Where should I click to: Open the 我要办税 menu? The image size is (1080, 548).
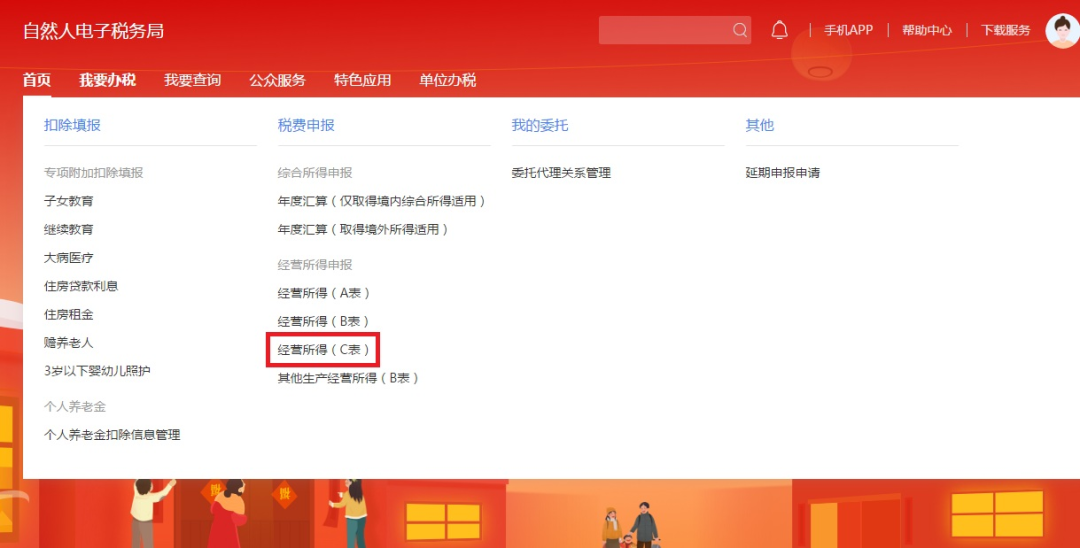(107, 80)
